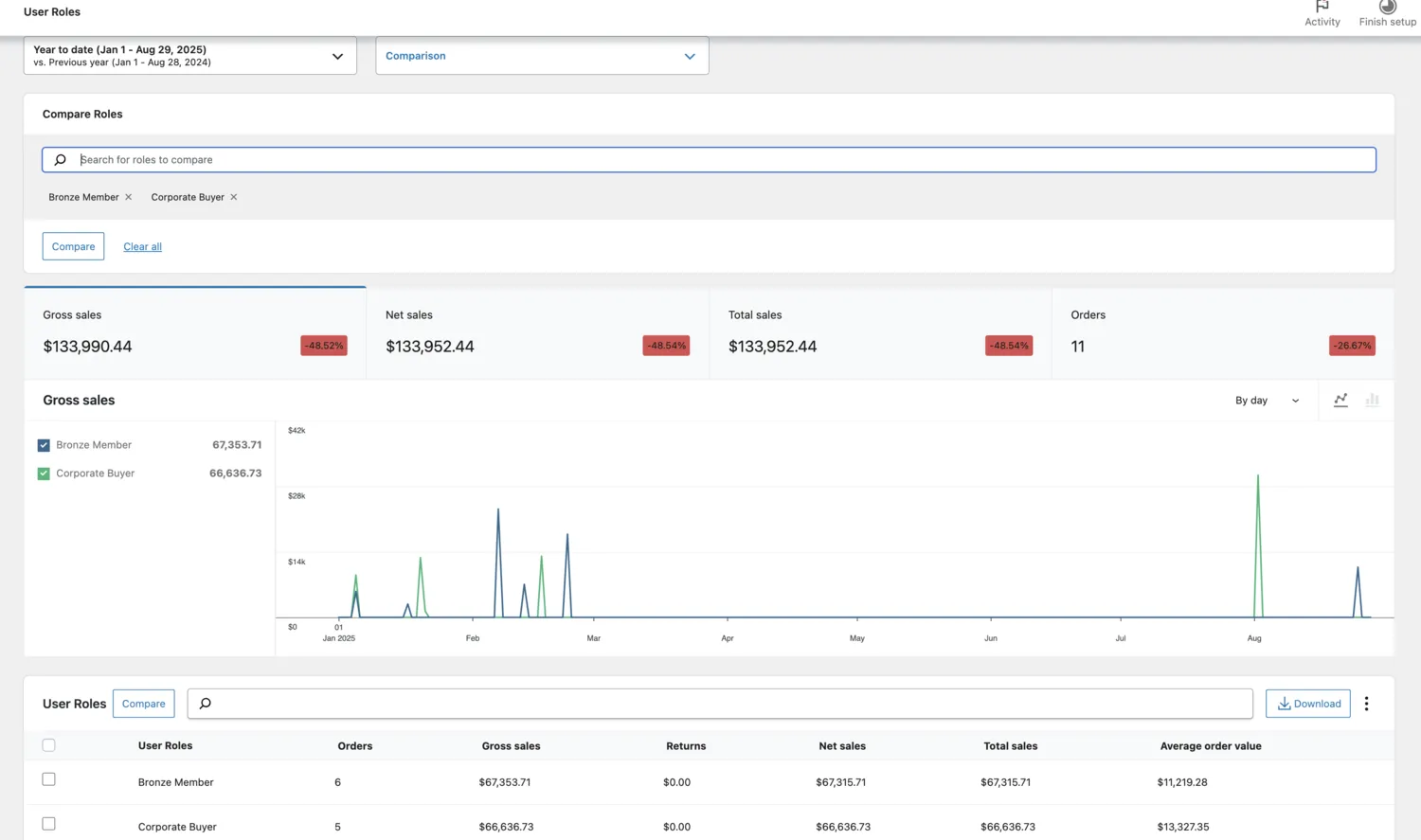Open the table options ellipsis menu

point(1366,704)
